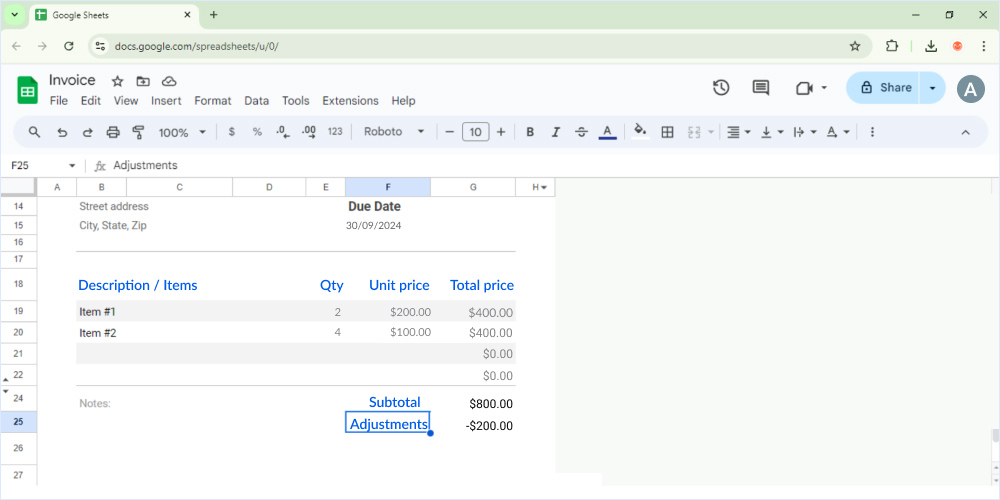1000x500 pixels.
Task: Click the print icon in toolbar
Action: click(113, 132)
